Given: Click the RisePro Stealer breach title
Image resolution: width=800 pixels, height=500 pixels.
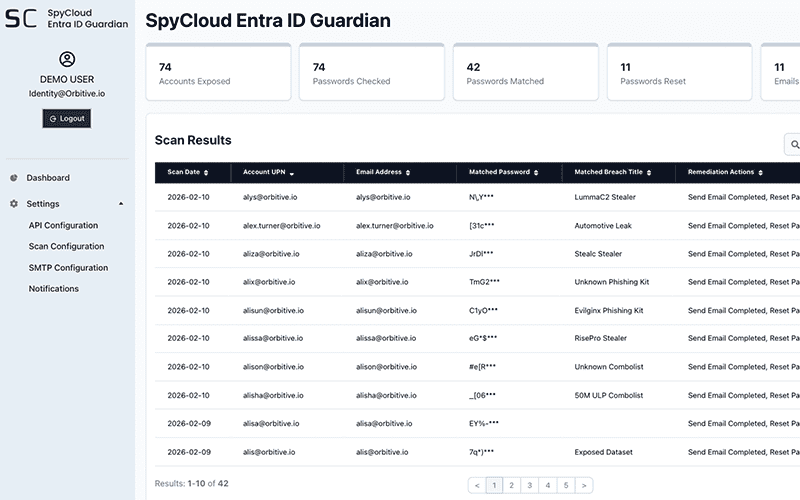Looking at the screenshot, I should click(601, 338).
